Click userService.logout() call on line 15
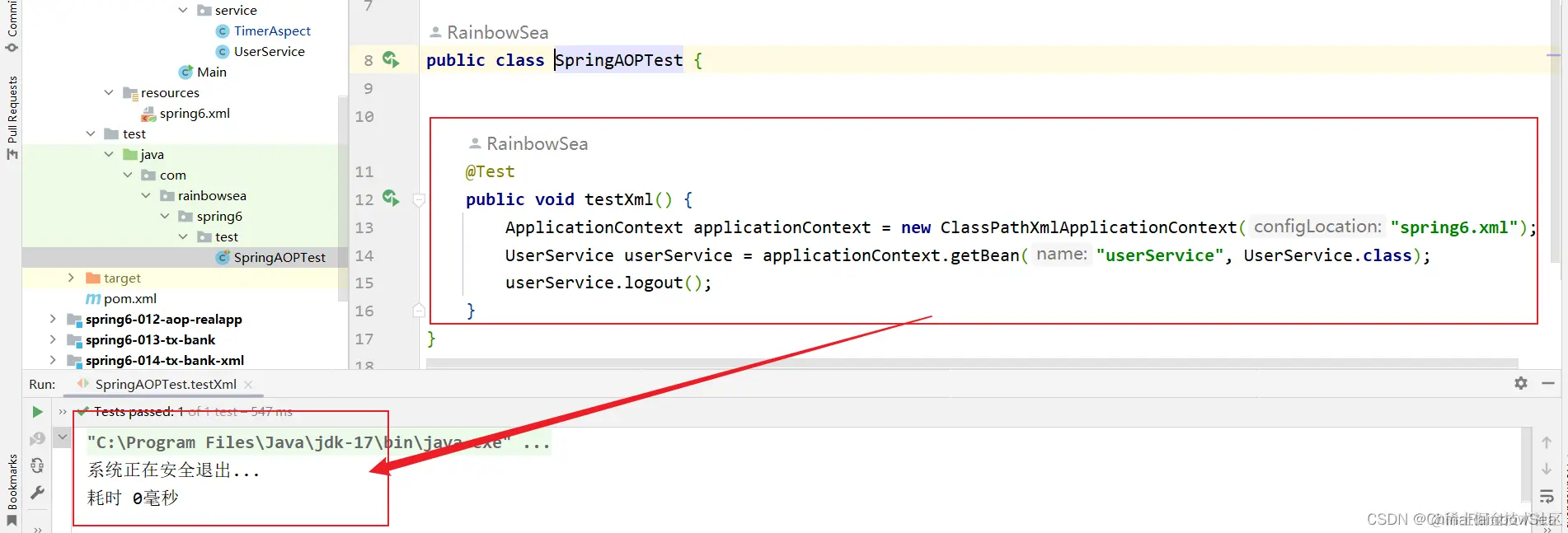Screen dimensions: 1568x533 tap(608, 283)
